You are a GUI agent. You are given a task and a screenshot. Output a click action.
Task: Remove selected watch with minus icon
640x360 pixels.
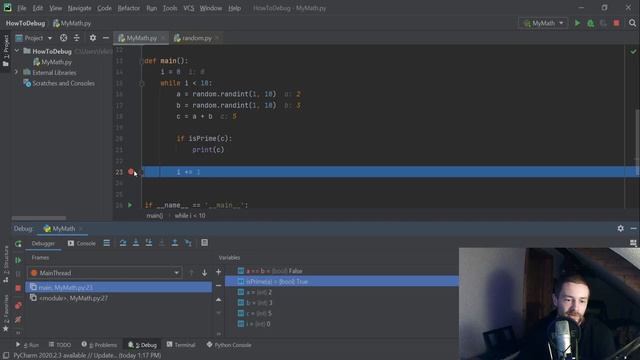(x=218, y=286)
